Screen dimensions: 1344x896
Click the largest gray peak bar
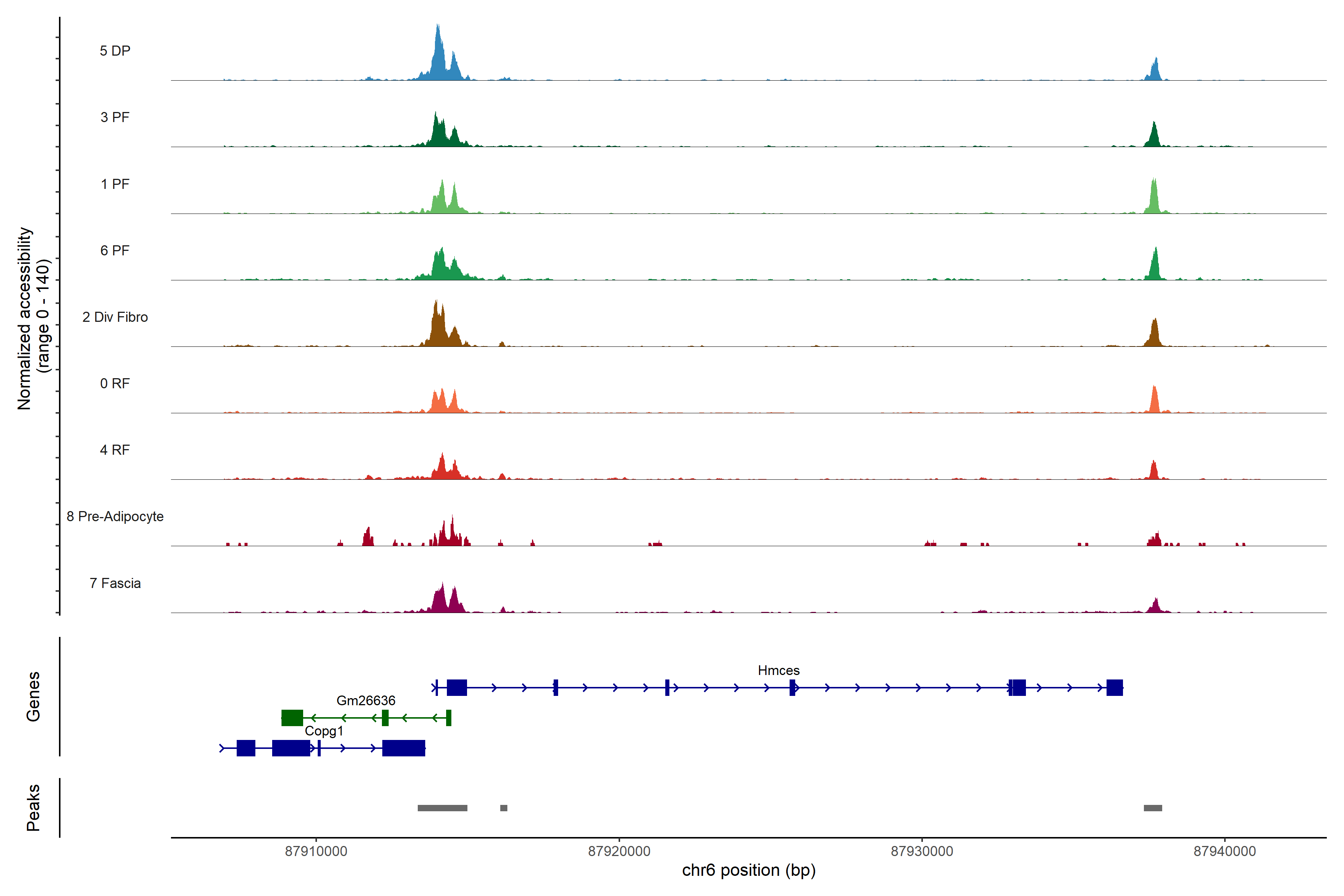[x=442, y=808]
